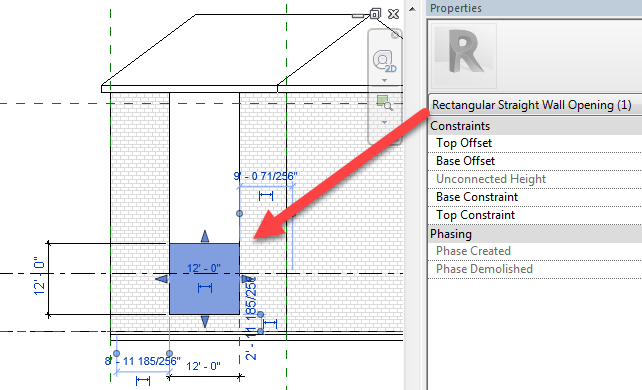
Task: Open the zoom options dropdown arrow
Action: click(x=384, y=122)
